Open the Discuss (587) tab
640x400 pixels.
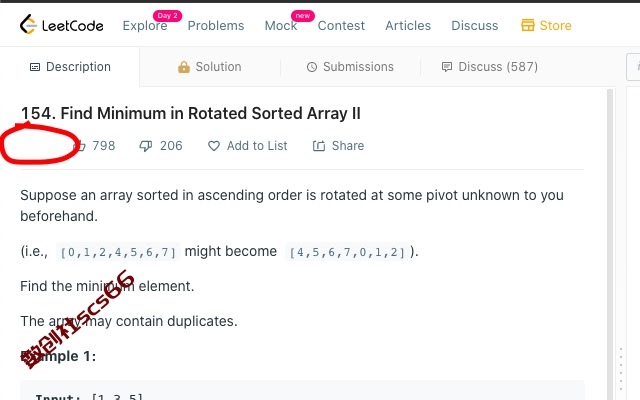(x=490, y=67)
